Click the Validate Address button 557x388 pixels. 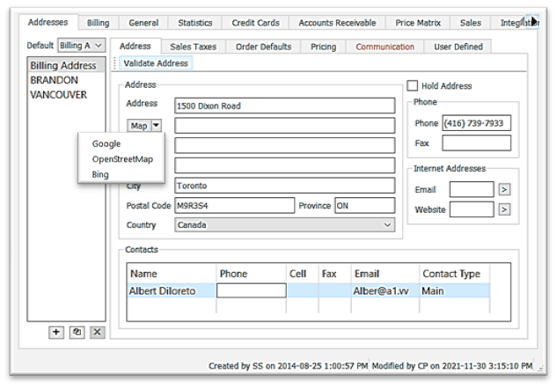click(156, 63)
